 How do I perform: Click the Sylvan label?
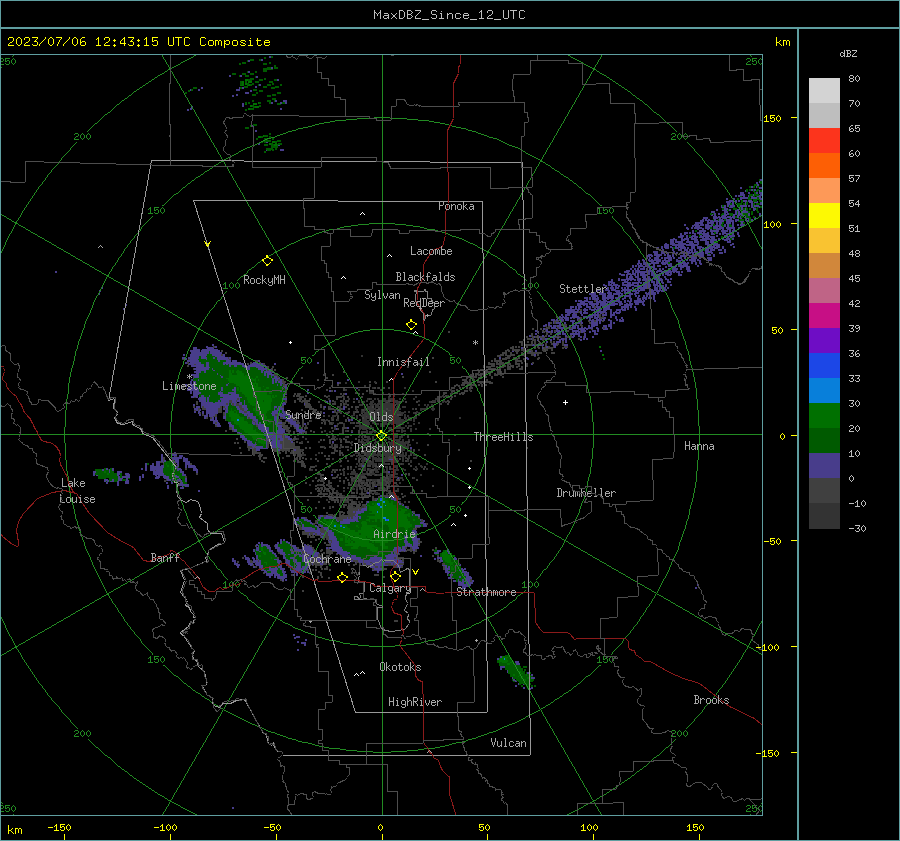[382, 295]
